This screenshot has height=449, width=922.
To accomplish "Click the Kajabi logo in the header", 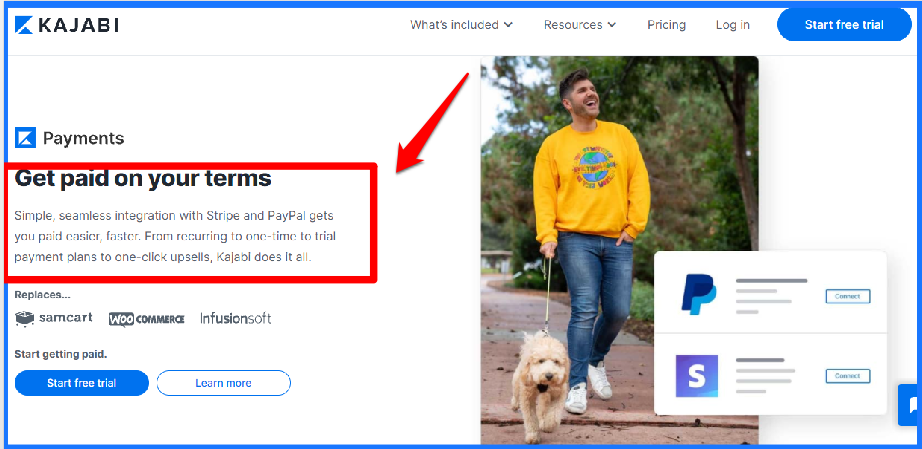I will pos(66,25).
